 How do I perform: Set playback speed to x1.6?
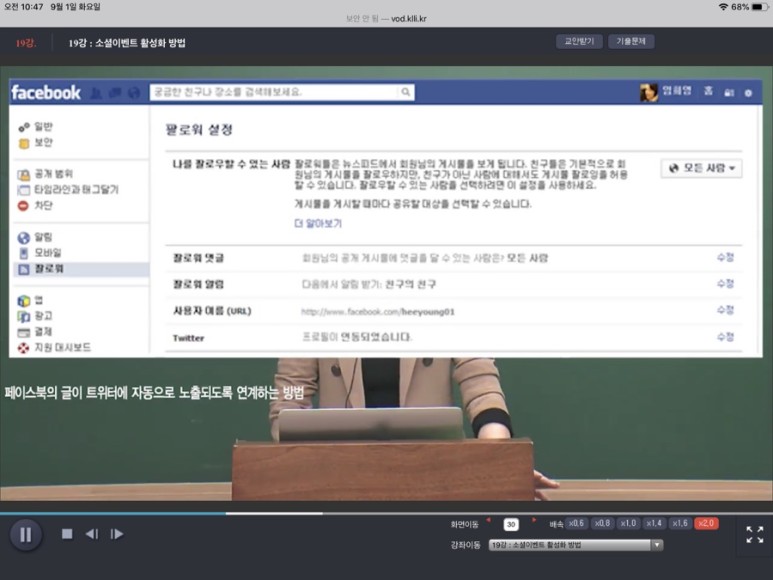click(x=680, y=523)
